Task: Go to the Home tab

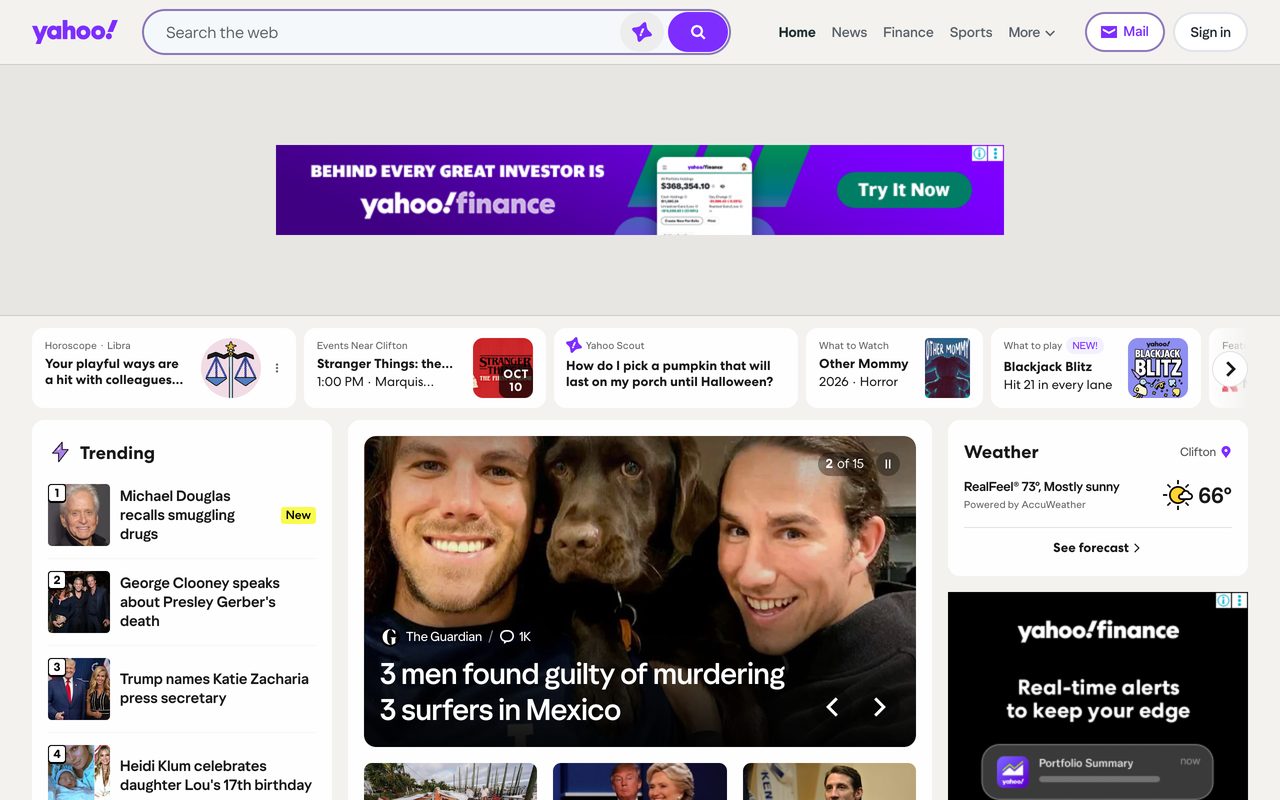Action: pyautogui.click(x=797, y=32)
